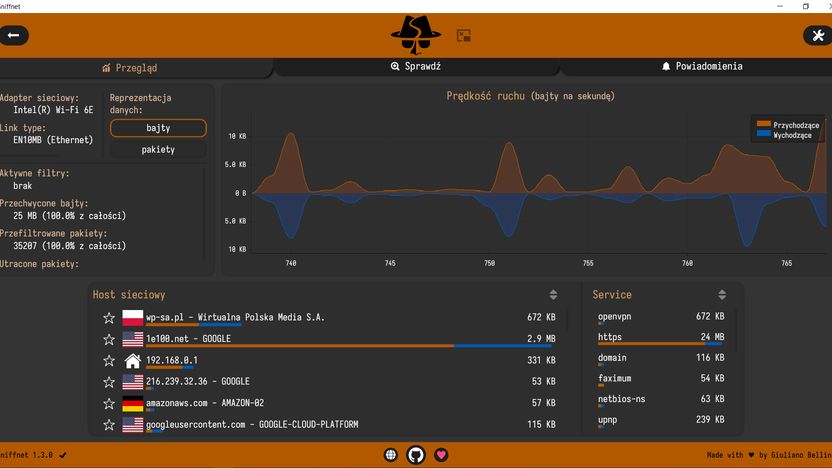Click the pink heart sponsor icon
The width and height of the screenshot is (832, 468).
tap(441, 455)
